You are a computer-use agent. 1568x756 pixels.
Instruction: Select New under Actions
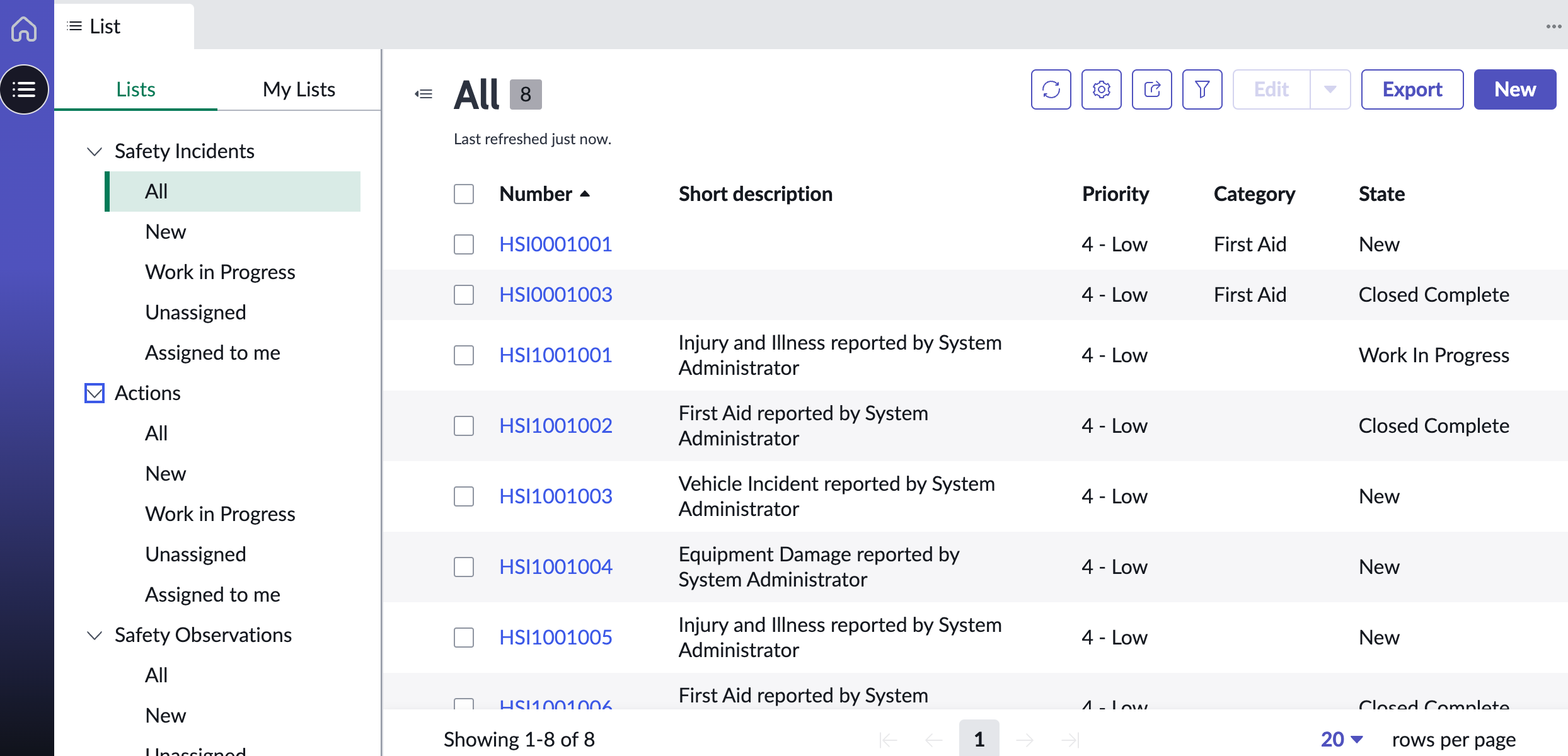(166, 474)
